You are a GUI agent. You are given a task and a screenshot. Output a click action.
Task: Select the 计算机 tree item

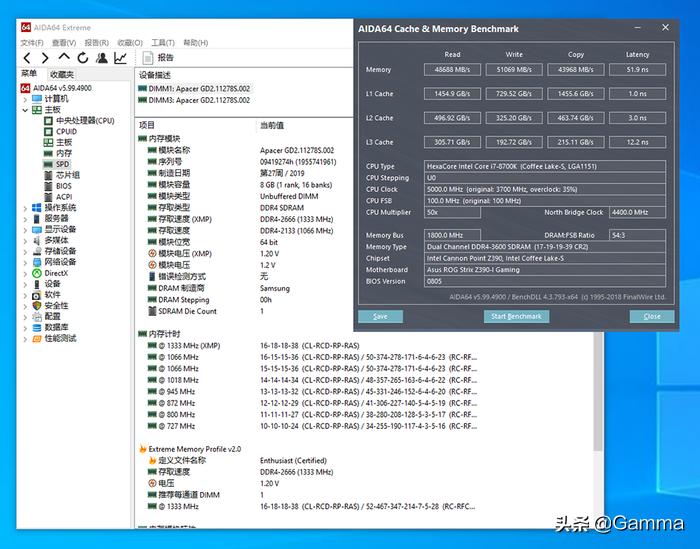pos(56,99)
